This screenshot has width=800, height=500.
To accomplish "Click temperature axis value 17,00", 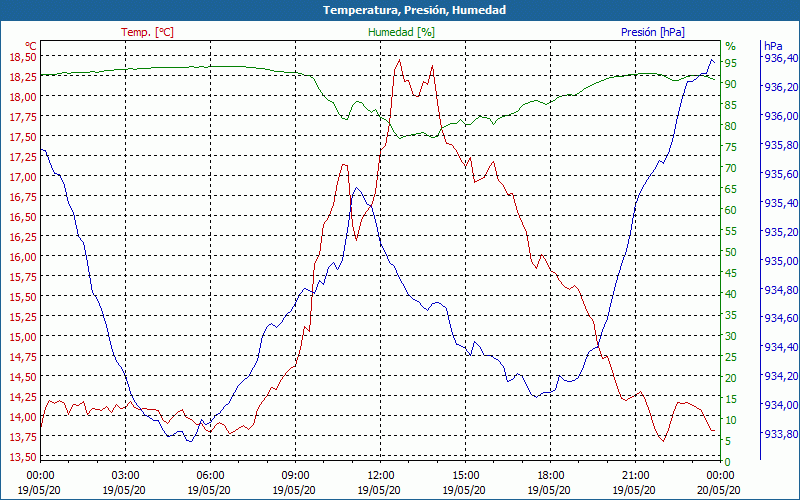I will (x=23, y=177).
